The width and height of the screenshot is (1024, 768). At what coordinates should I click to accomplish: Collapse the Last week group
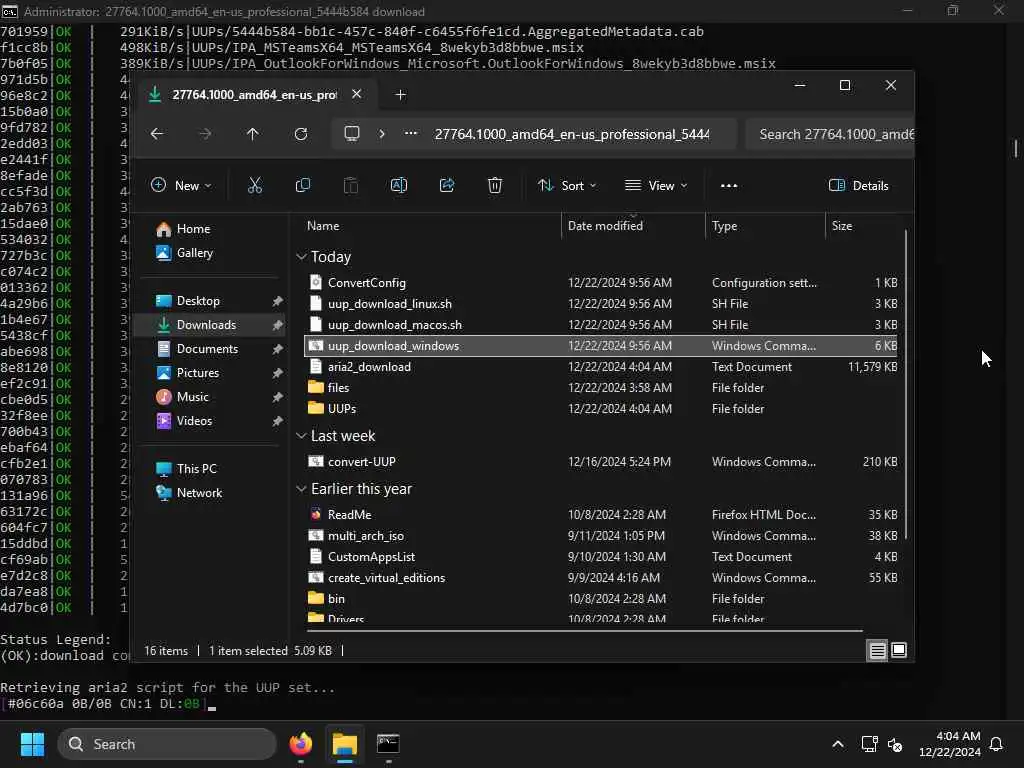coord(301,436)
